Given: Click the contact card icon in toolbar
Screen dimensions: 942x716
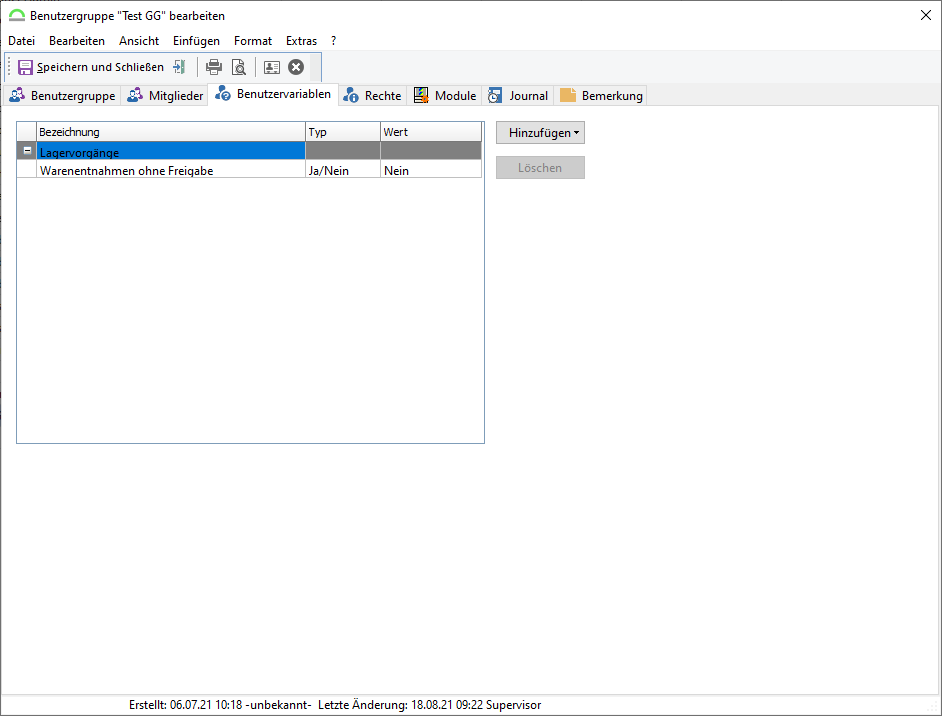Looking at the screenshot, I should tap(272, 67).
